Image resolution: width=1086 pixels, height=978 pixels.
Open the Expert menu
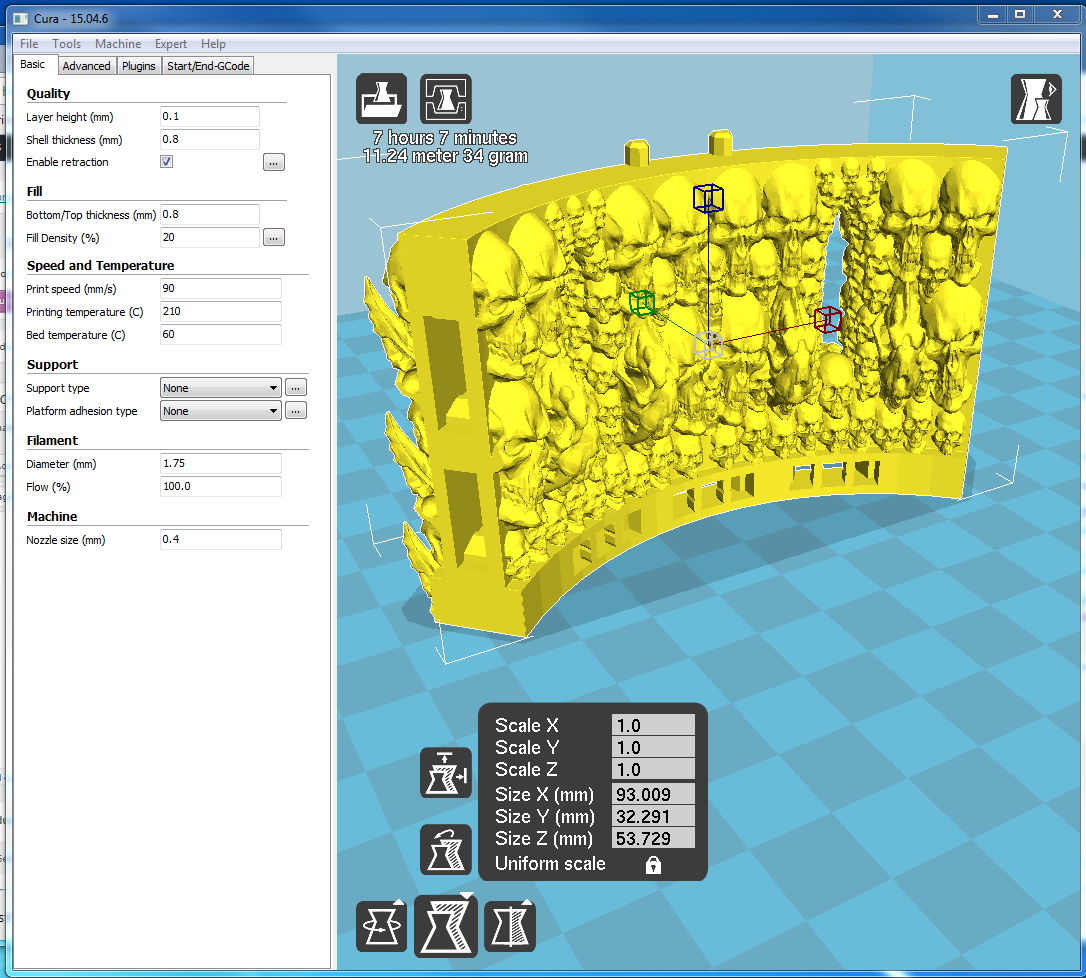click(x=171, y=44)
